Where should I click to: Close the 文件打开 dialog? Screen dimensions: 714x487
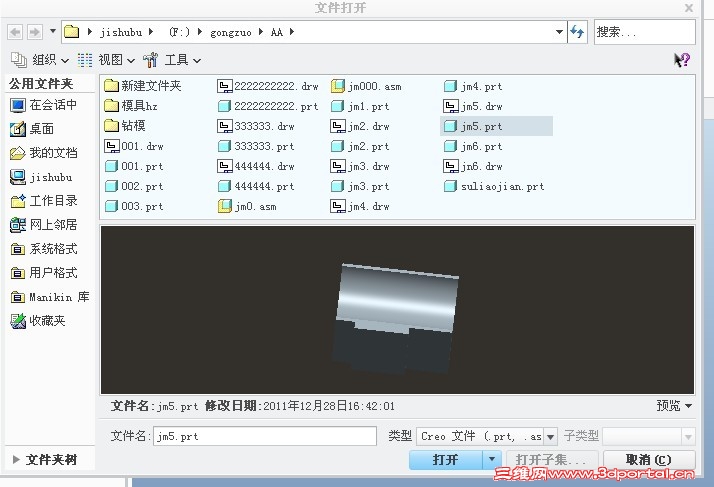pyautogui.click(x=689, y=8)
